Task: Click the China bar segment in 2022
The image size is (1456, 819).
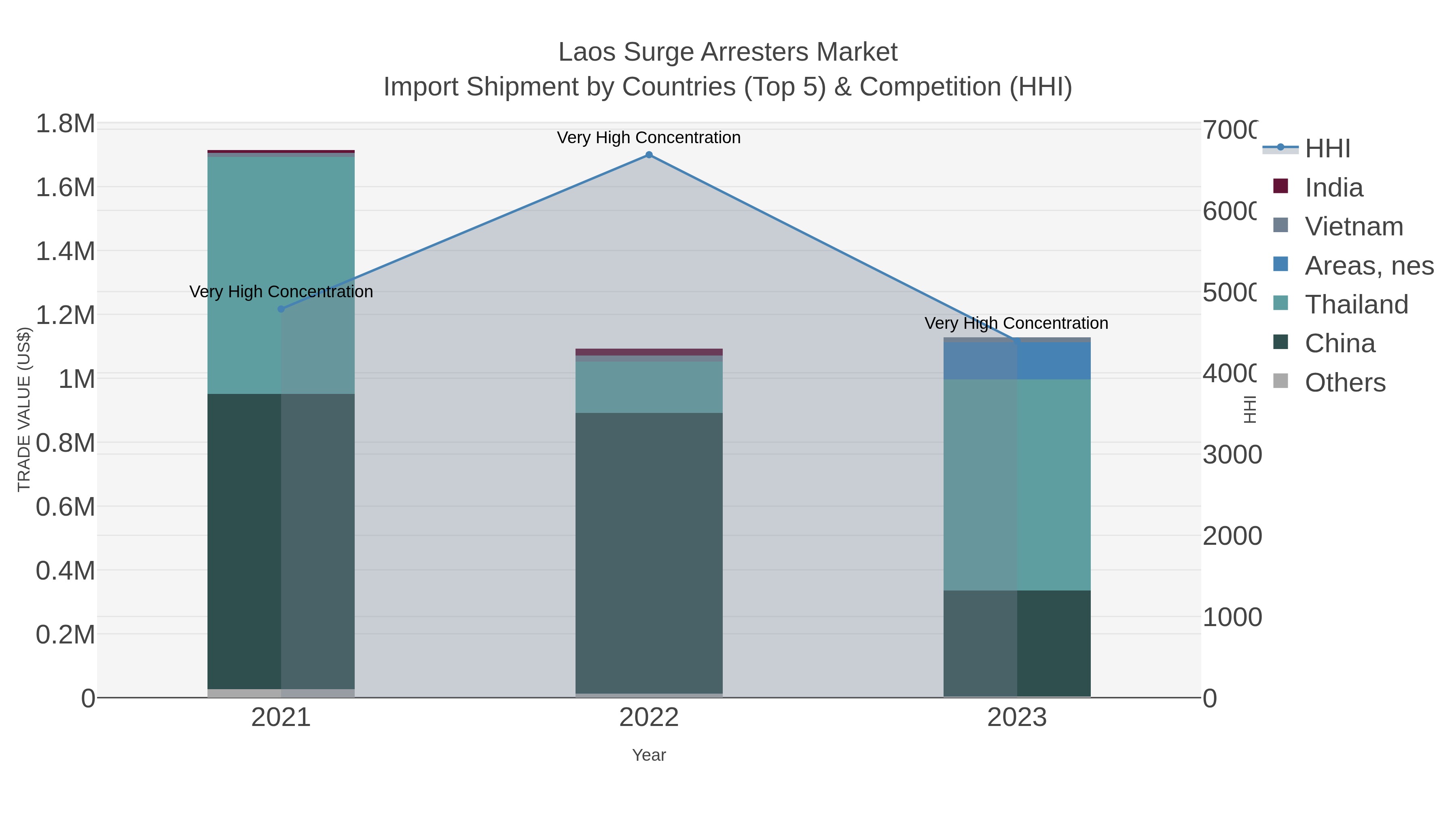Action: click(x=649, y=553)
